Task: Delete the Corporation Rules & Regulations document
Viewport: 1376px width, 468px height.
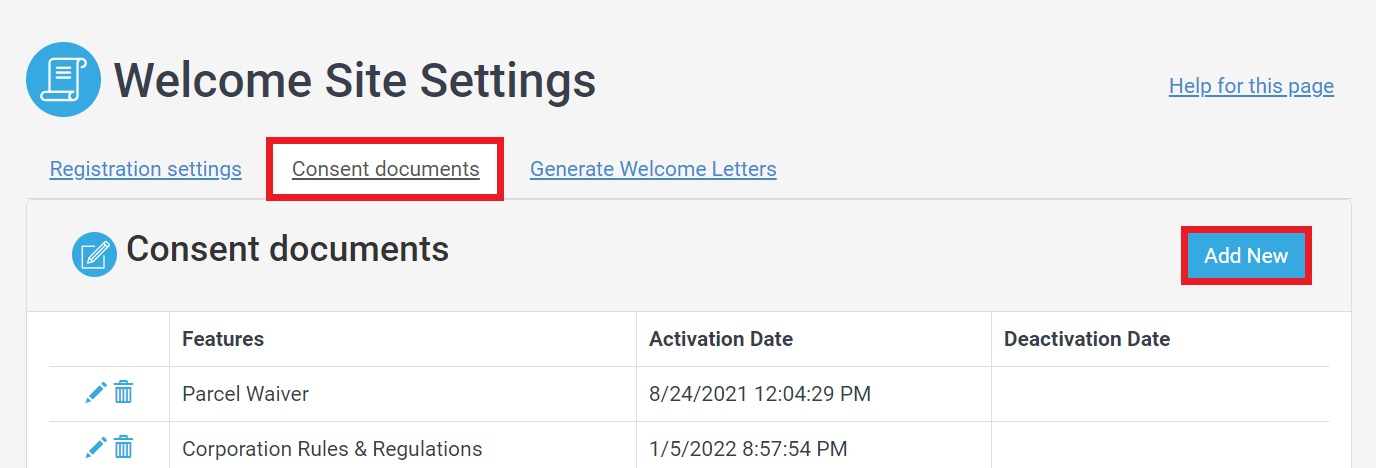Action: (123, 447)
